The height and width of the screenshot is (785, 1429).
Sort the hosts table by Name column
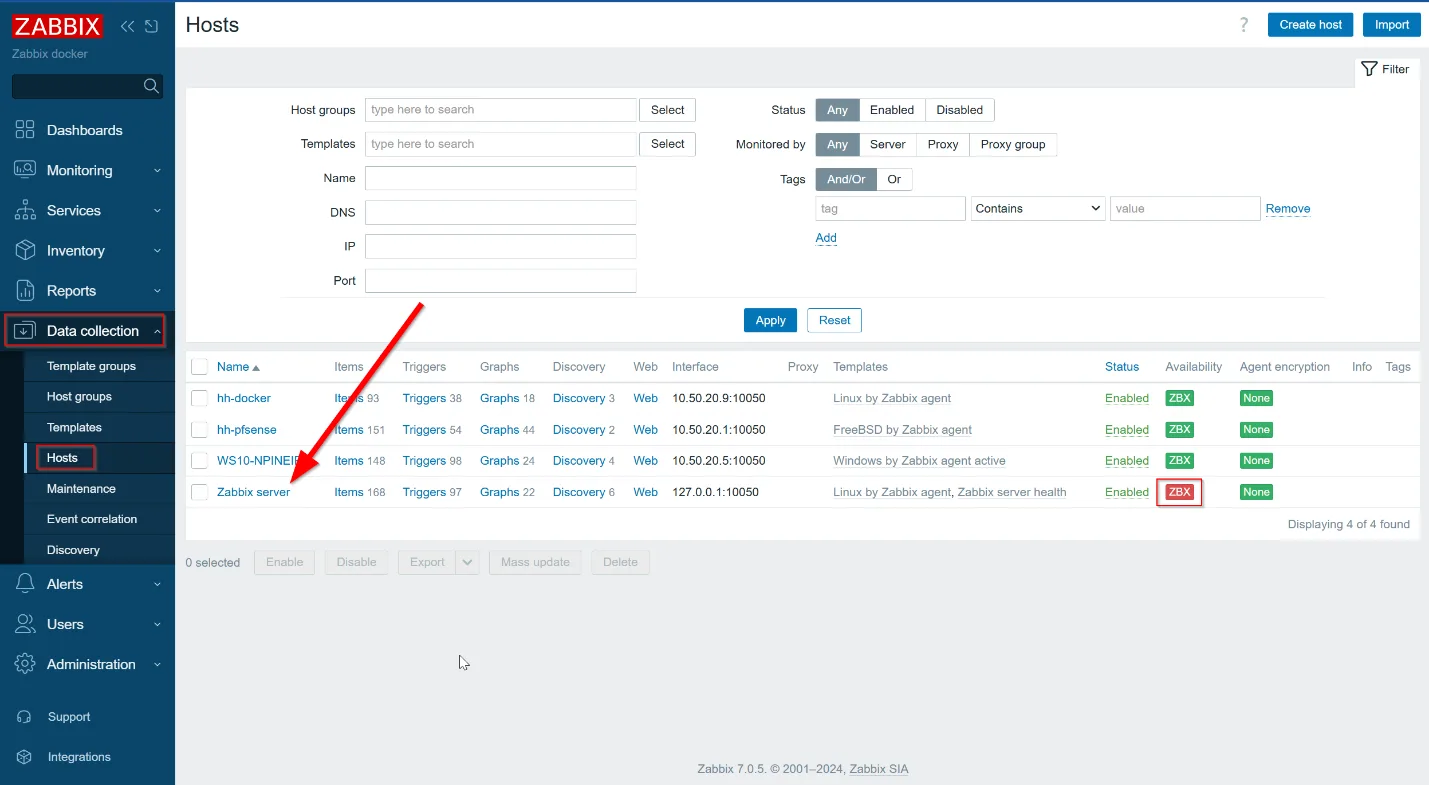238,367
